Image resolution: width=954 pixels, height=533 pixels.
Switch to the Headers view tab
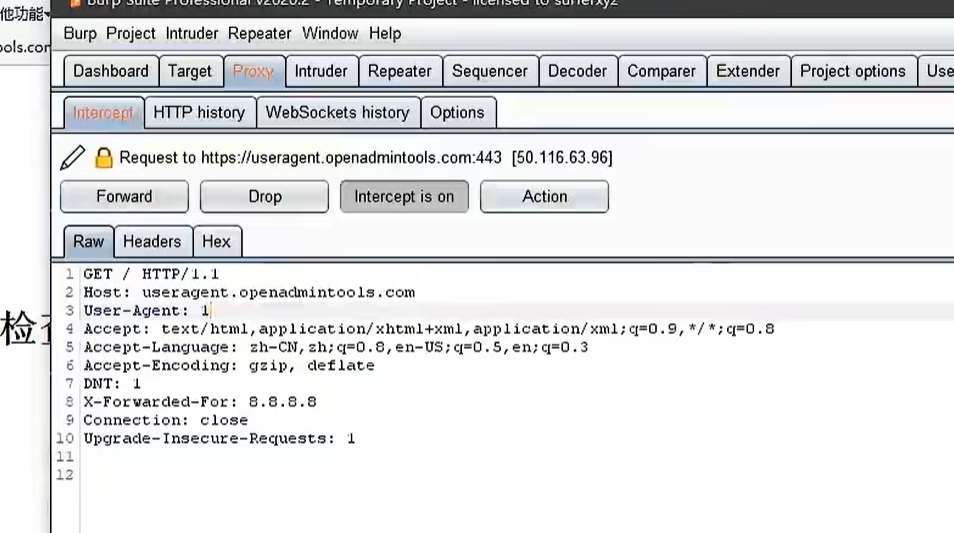click(x=152, y=242)
